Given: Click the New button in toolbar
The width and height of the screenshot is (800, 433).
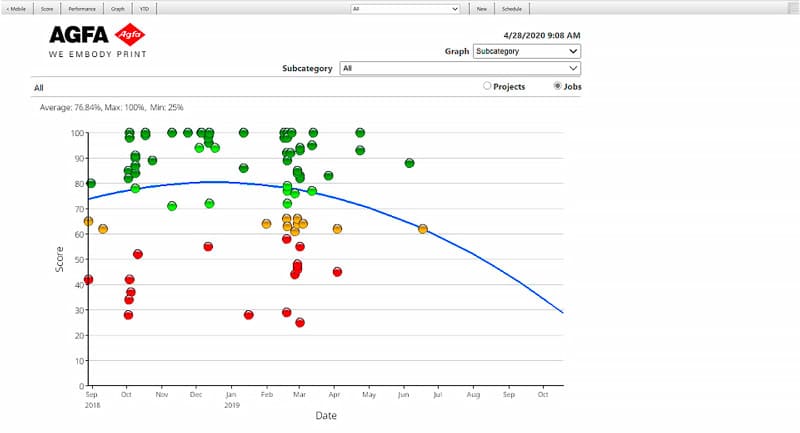Looking at the screenshot, I should [x=482, y=9].
